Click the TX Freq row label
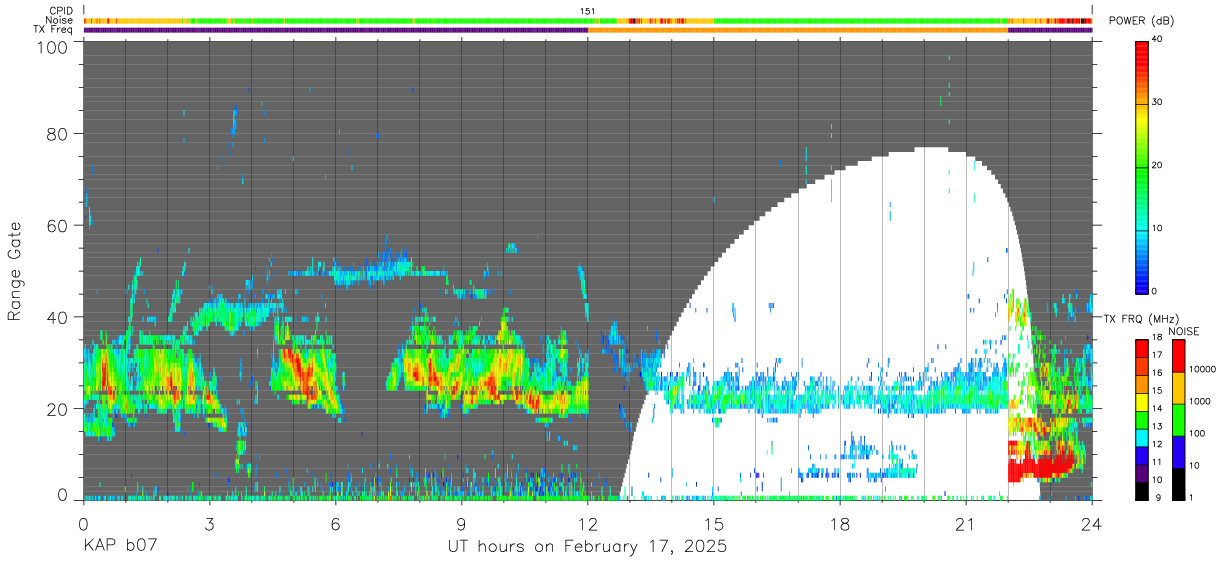This screenshot has height=567, width=1228. [x=54, y=29]
